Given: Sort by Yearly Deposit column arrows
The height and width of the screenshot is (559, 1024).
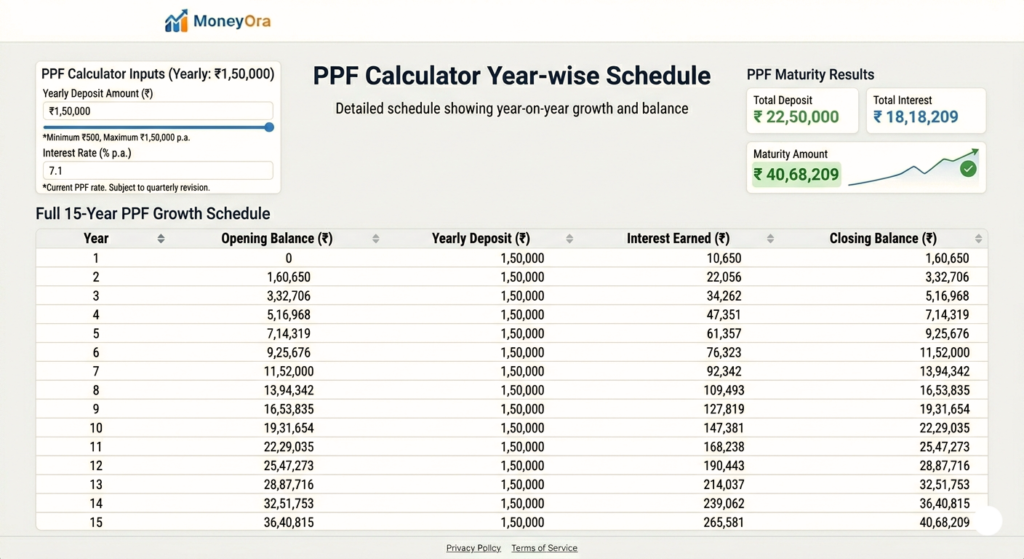Looking at the screenshot, I should [x=569, y=239].
